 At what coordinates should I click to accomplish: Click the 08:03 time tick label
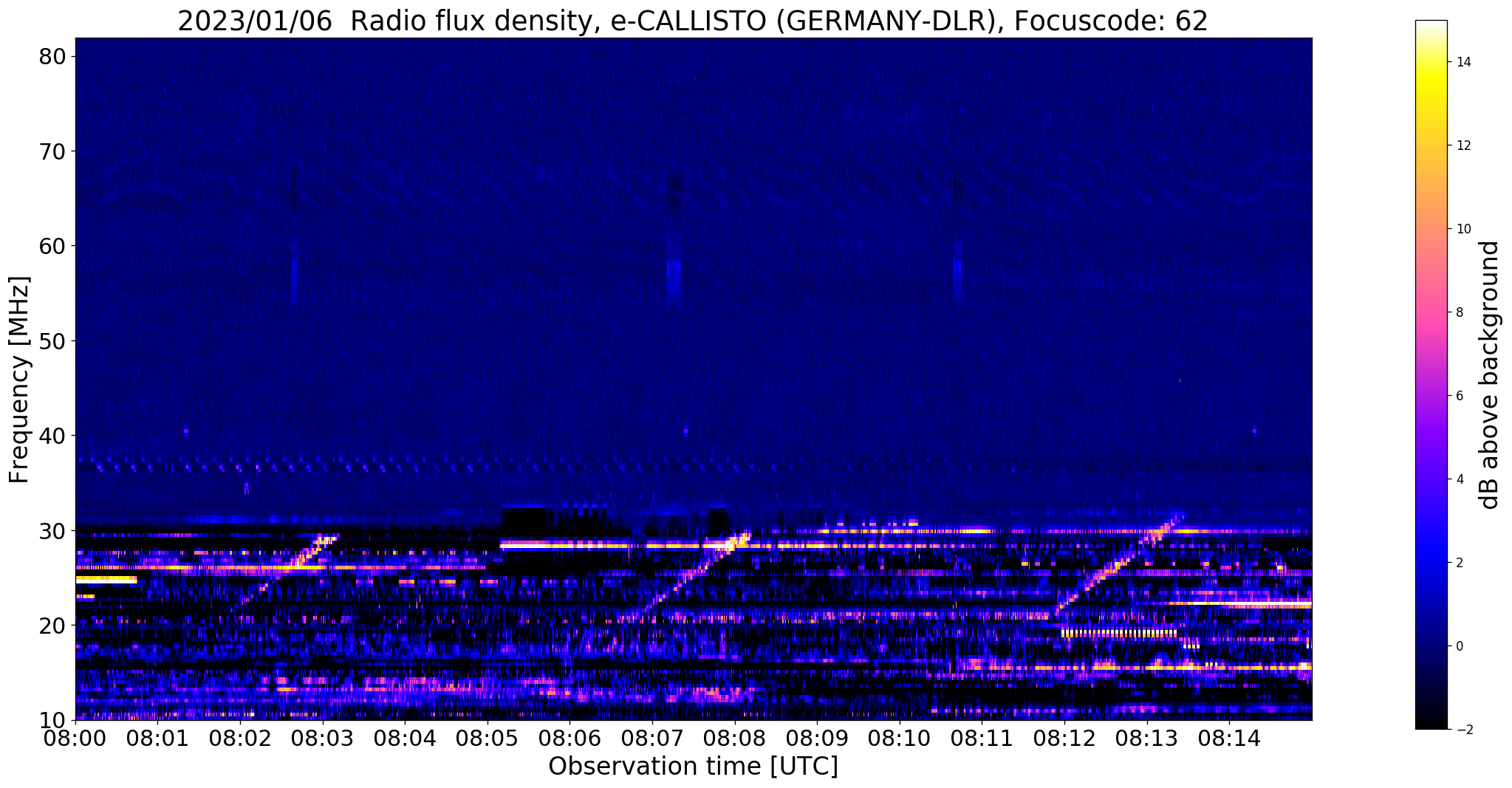click(323, 738)
